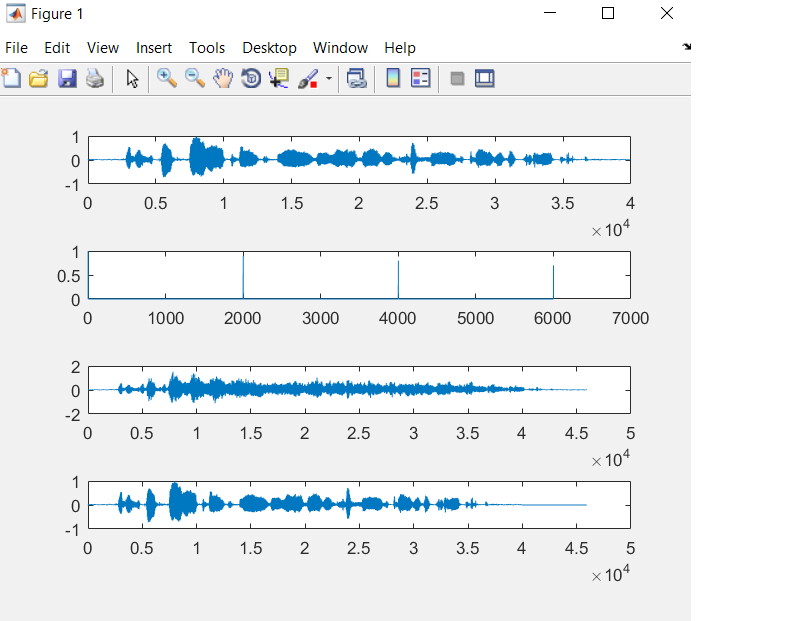Insert a colorbar with the toolbar icon
Image resolution: width=799 pixels, height=621 pixels.
pos(393,78)
